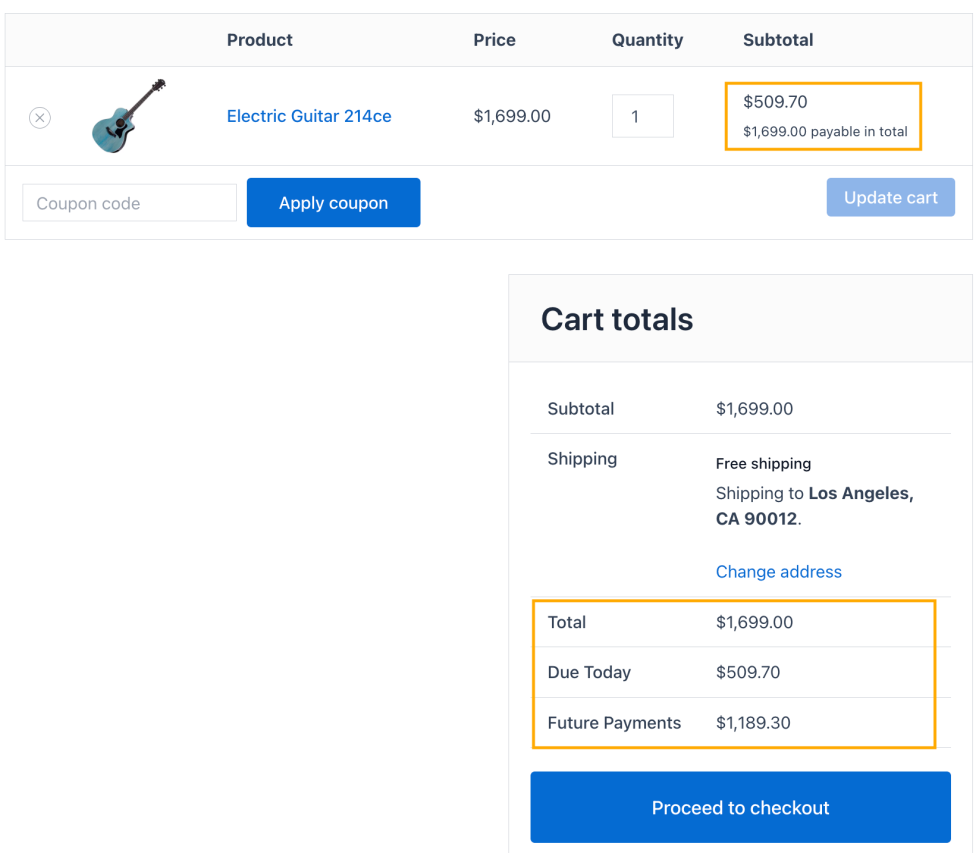Proceed to checkout
The image size is (979, 853).
(740, 808)
